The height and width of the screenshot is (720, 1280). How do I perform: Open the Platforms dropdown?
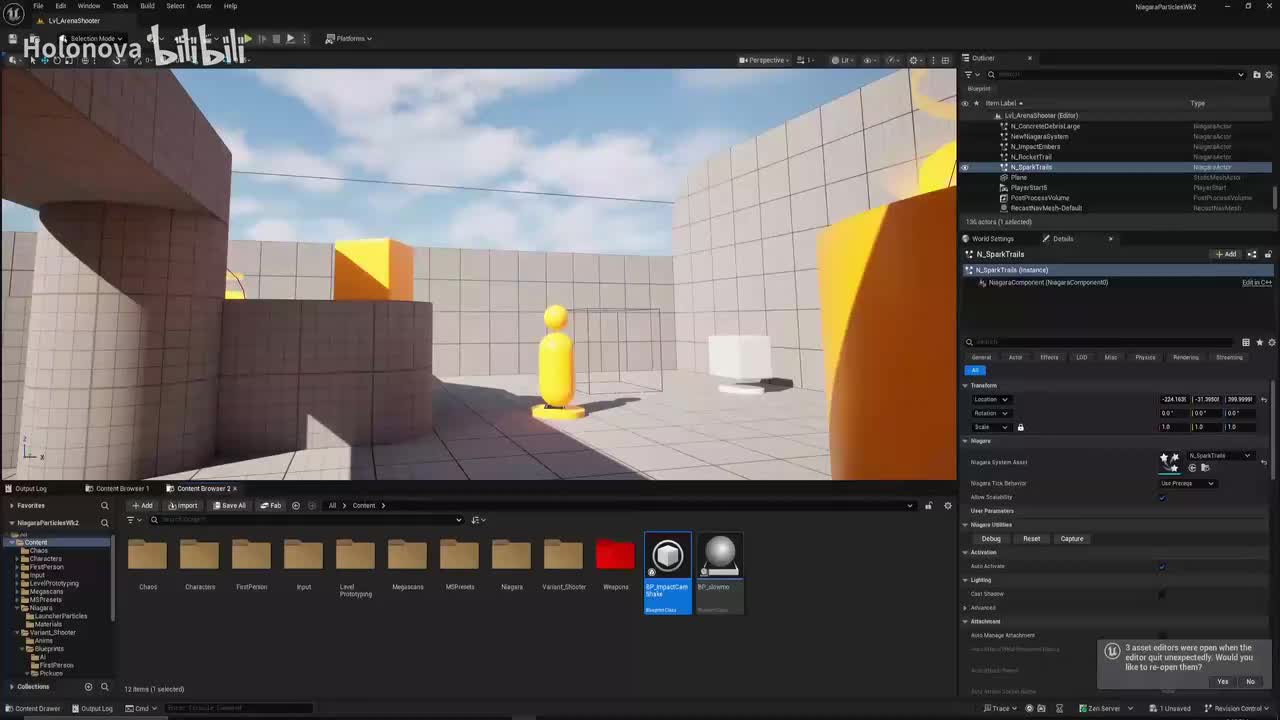click(349, 39)
